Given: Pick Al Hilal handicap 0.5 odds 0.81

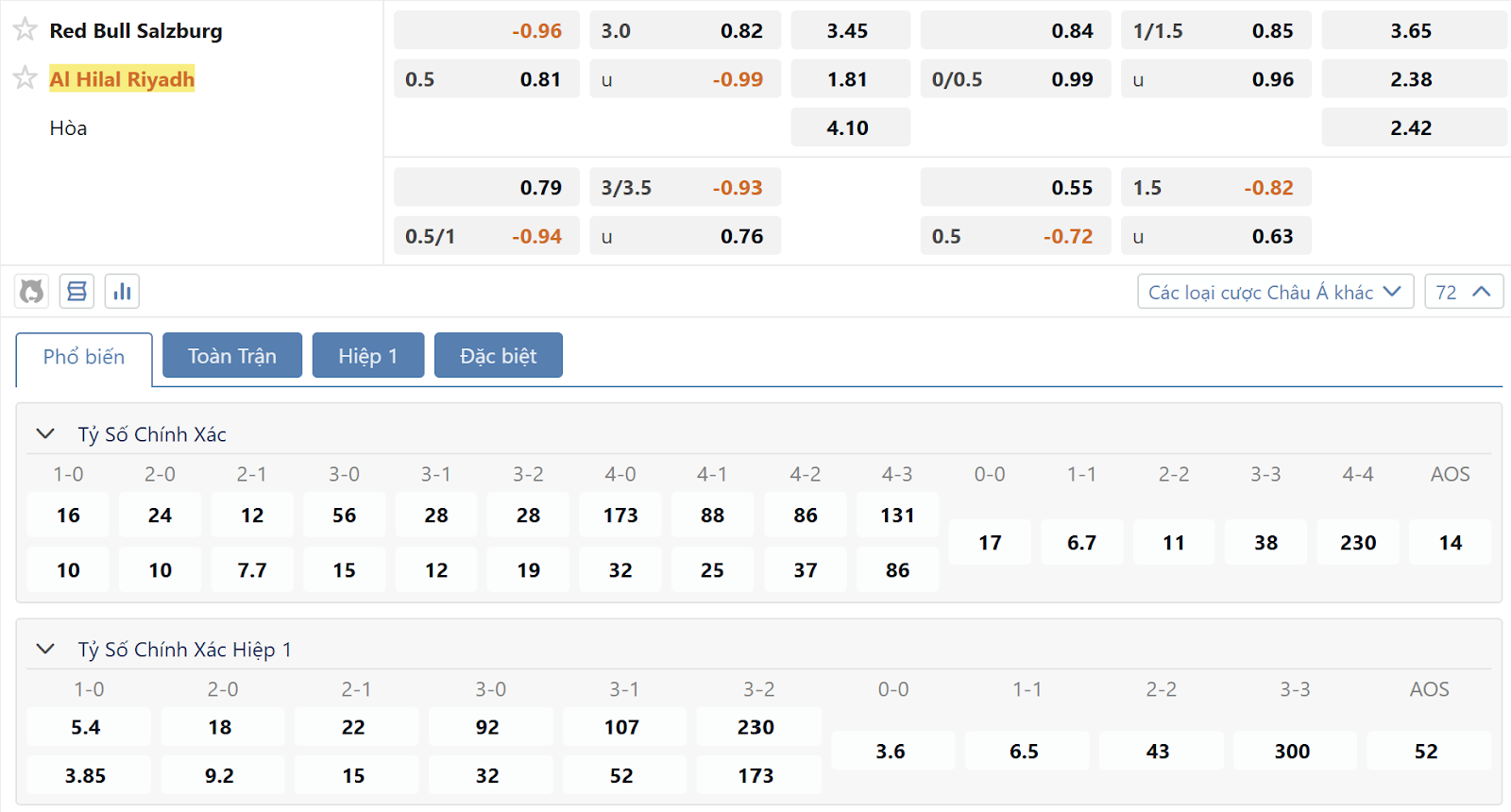Looking at the screenshot, I should point(486,79).
